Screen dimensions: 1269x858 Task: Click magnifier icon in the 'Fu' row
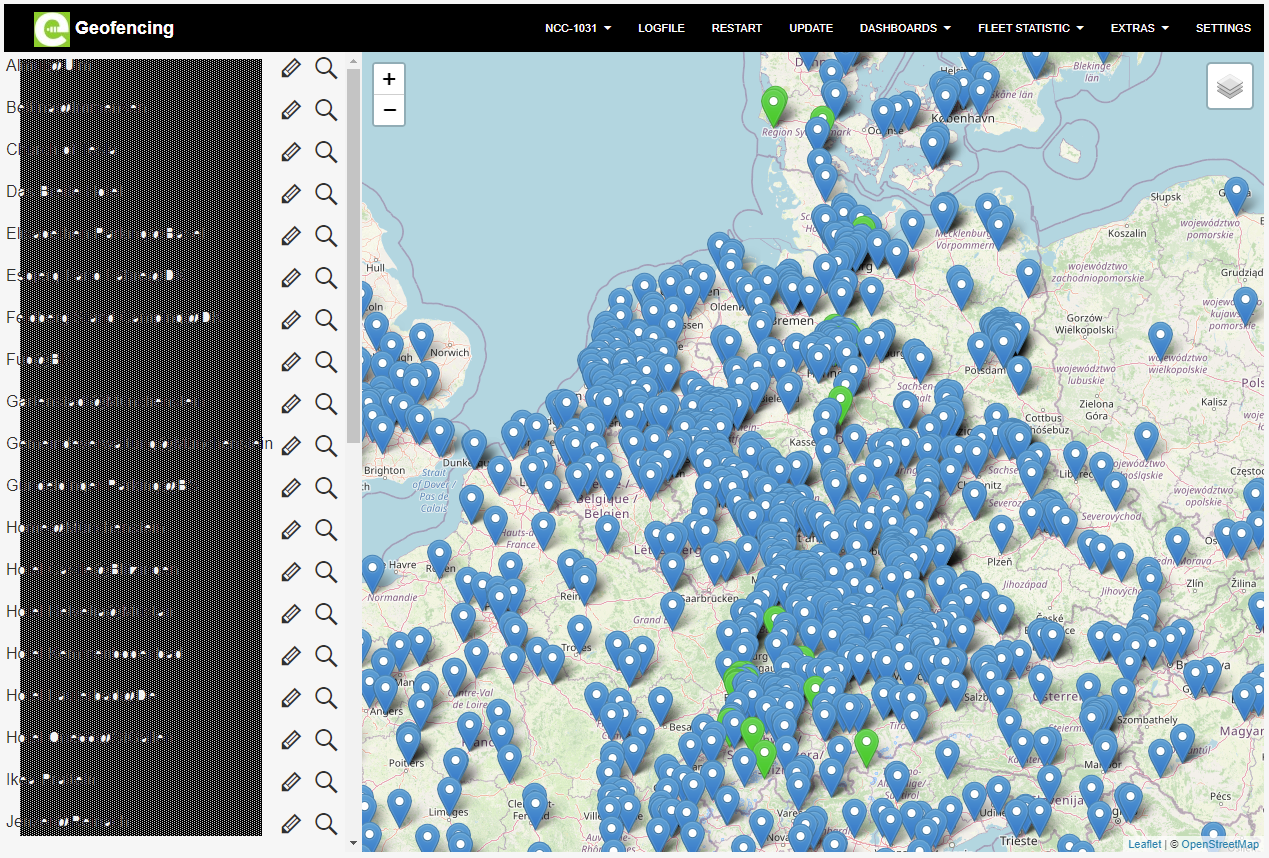point(326,361)
